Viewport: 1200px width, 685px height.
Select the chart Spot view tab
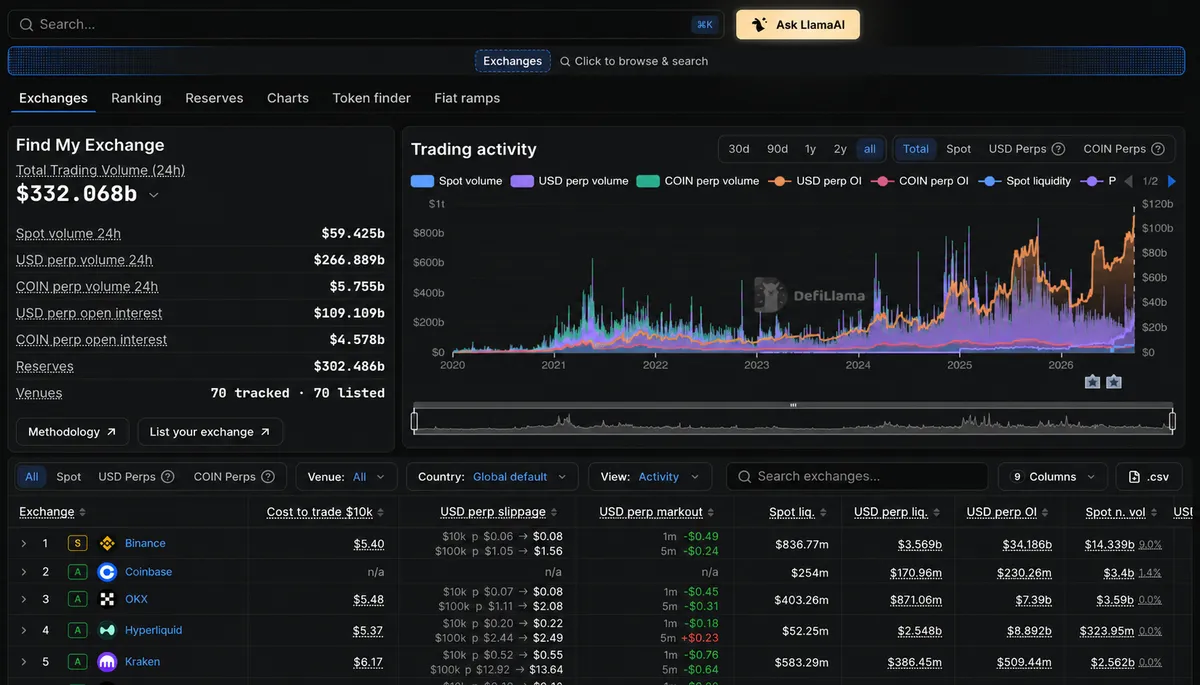(x=959, y=149)
